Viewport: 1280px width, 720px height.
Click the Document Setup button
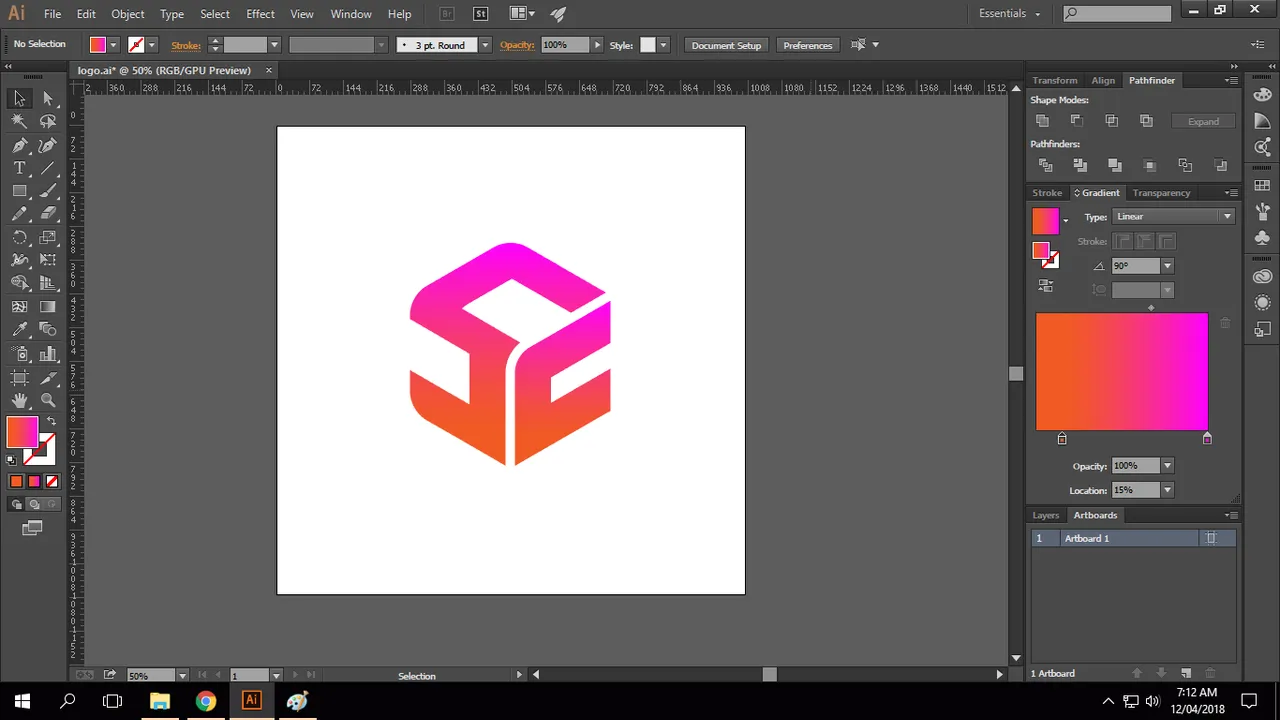click(x=726, y=45)
